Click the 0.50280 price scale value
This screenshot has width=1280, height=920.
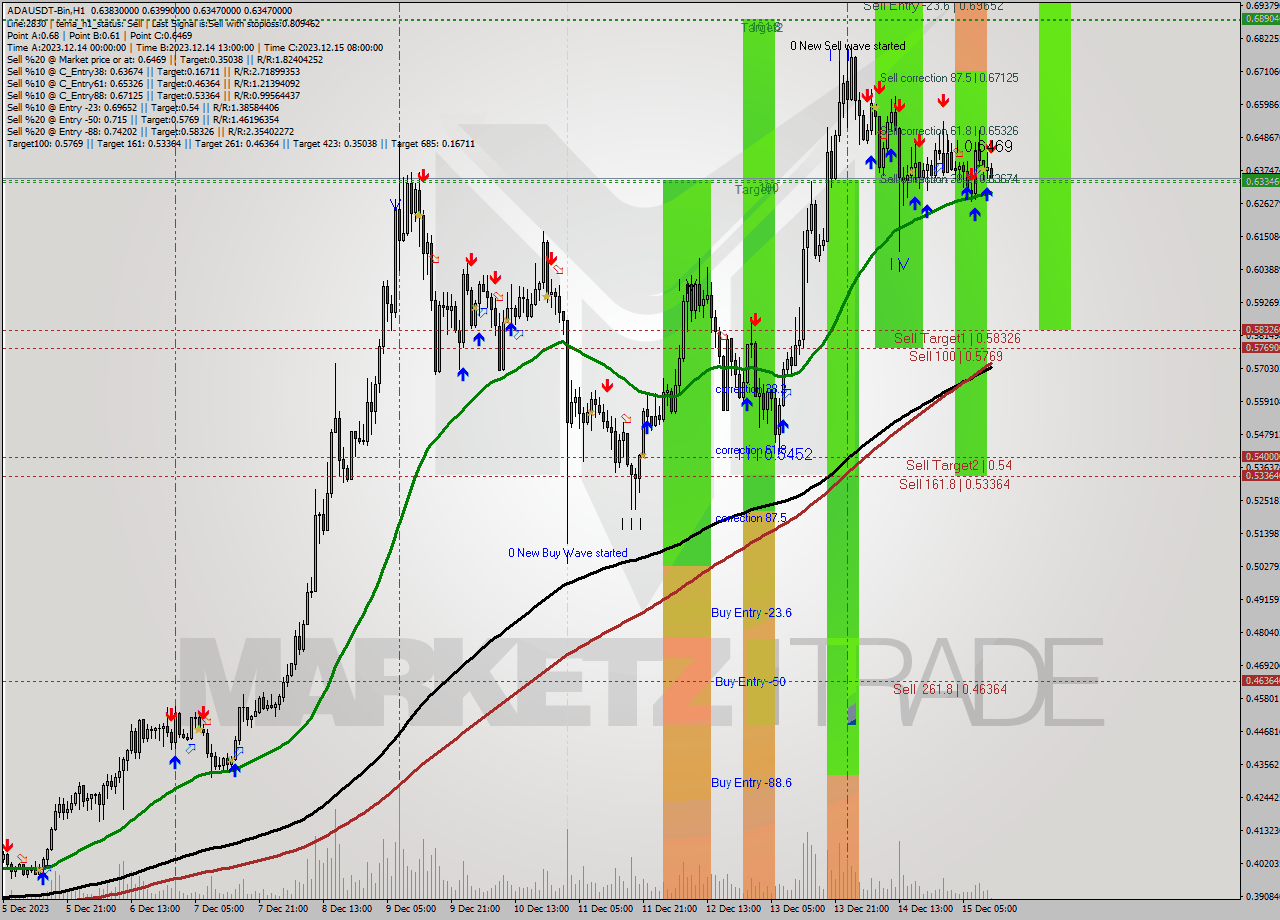coord(1260,566)
